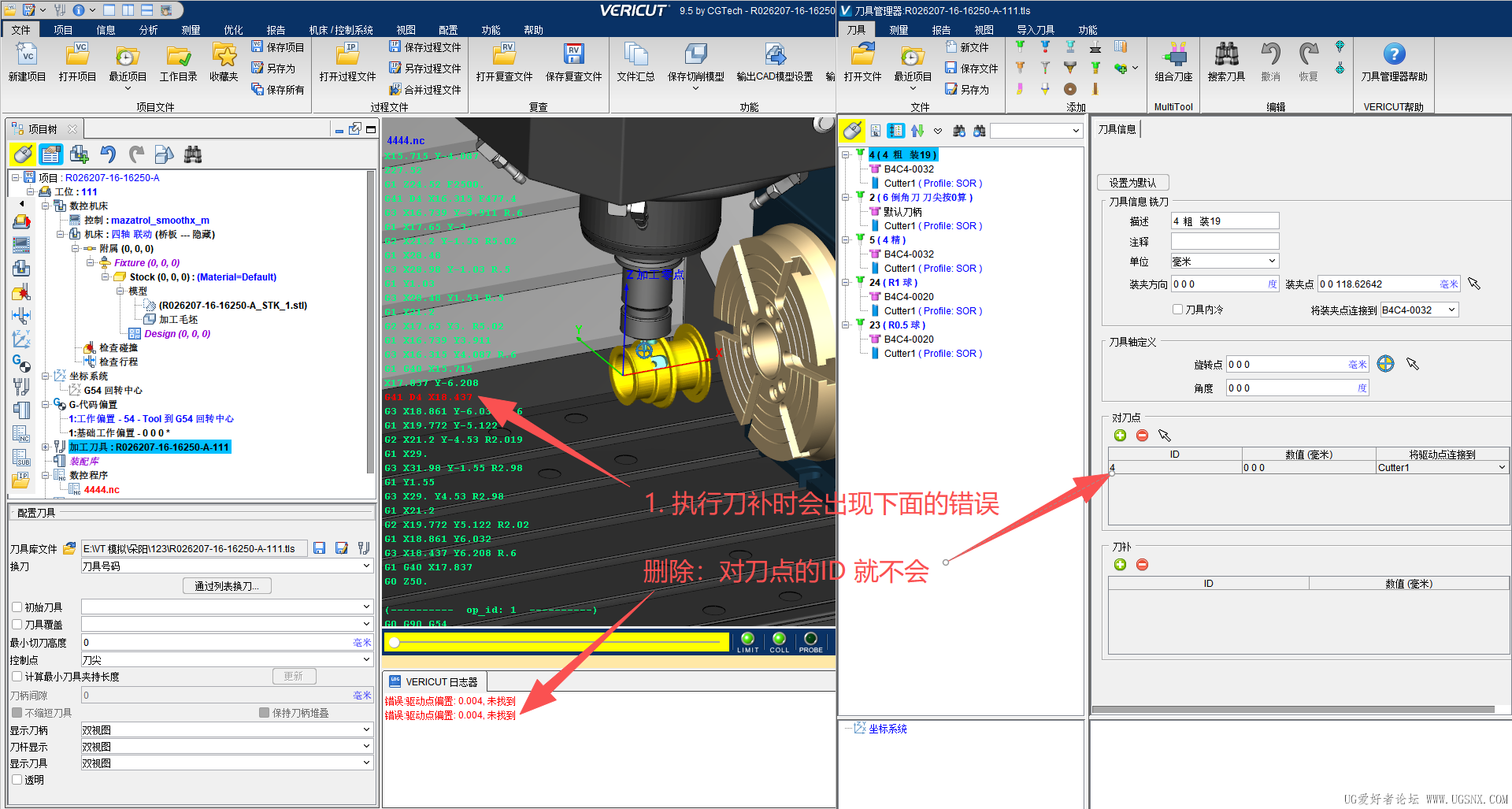Screen dimensions: 1512x809
Task: Click the NC program icon in left strip
Action: pos(21,433)
